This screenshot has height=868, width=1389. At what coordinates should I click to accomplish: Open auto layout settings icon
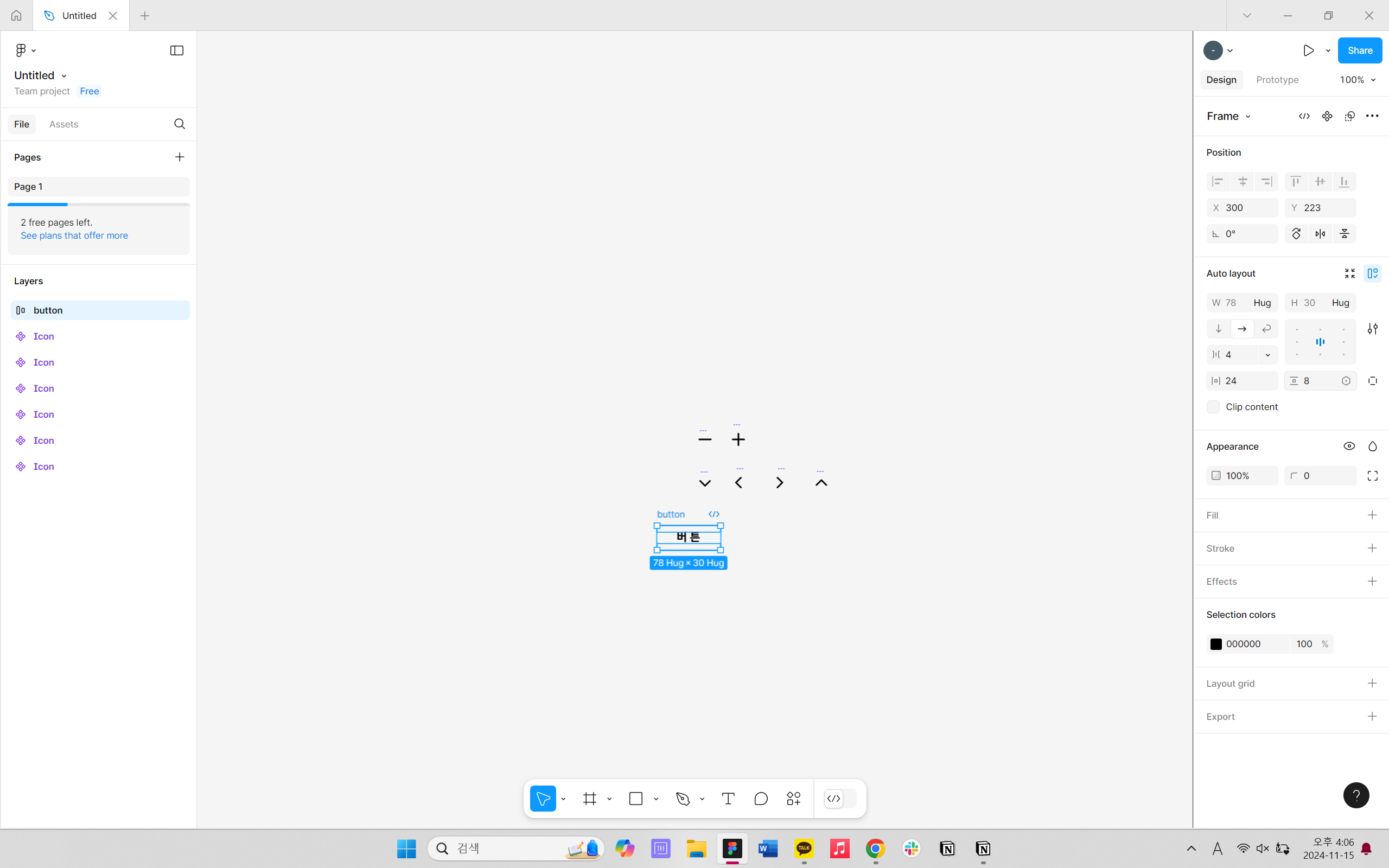(1372, 329)
